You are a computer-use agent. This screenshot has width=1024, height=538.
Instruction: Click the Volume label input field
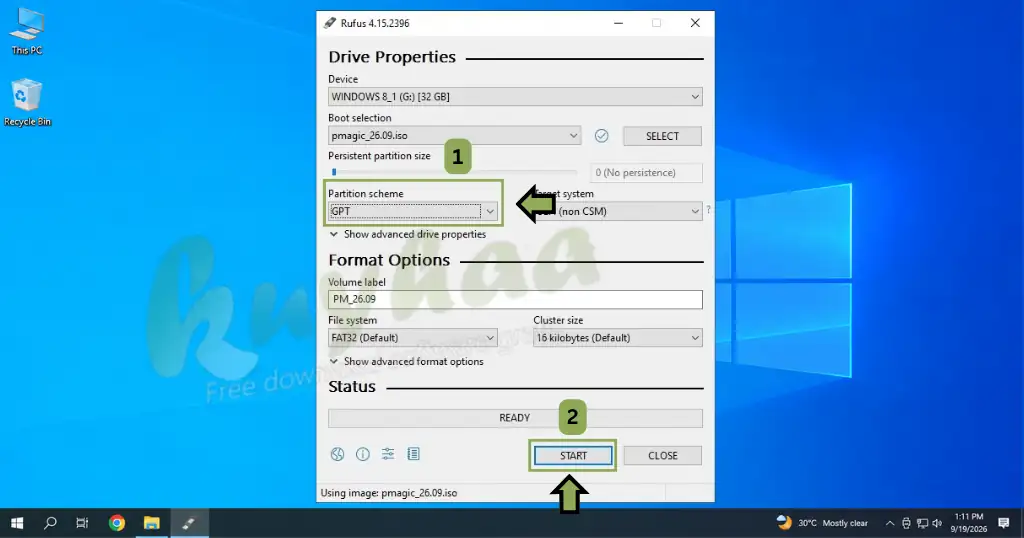click(x=515, y=299)
